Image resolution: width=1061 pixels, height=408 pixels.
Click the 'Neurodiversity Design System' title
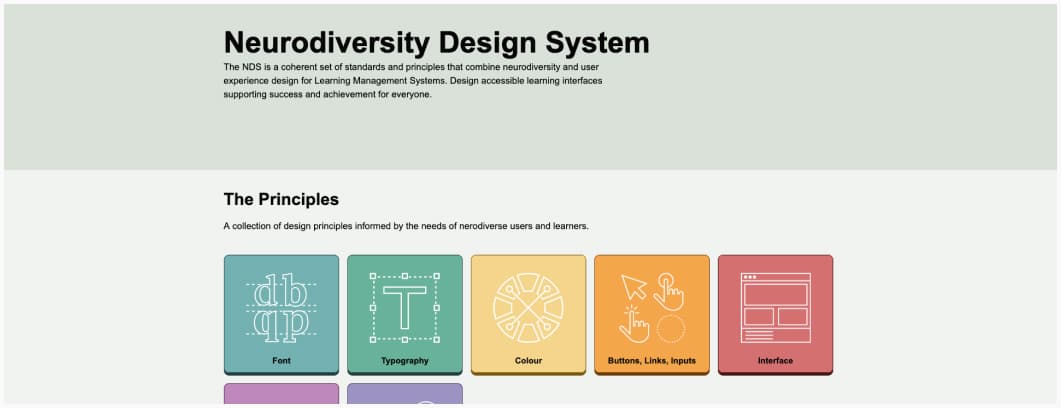click(x=436, y=42)
